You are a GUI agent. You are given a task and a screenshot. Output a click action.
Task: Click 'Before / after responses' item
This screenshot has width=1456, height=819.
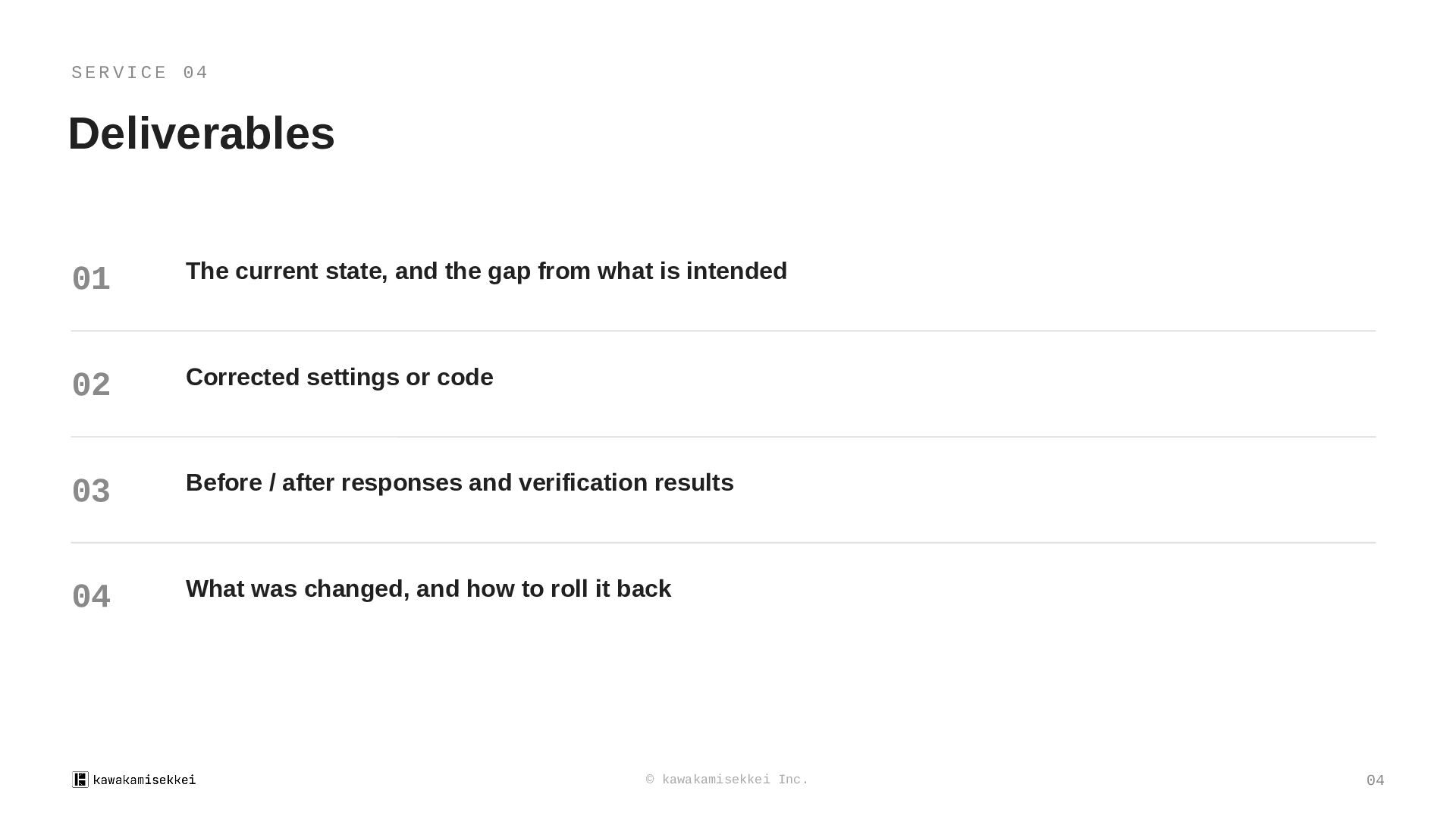pyautogui.click(x=460, y=483)
